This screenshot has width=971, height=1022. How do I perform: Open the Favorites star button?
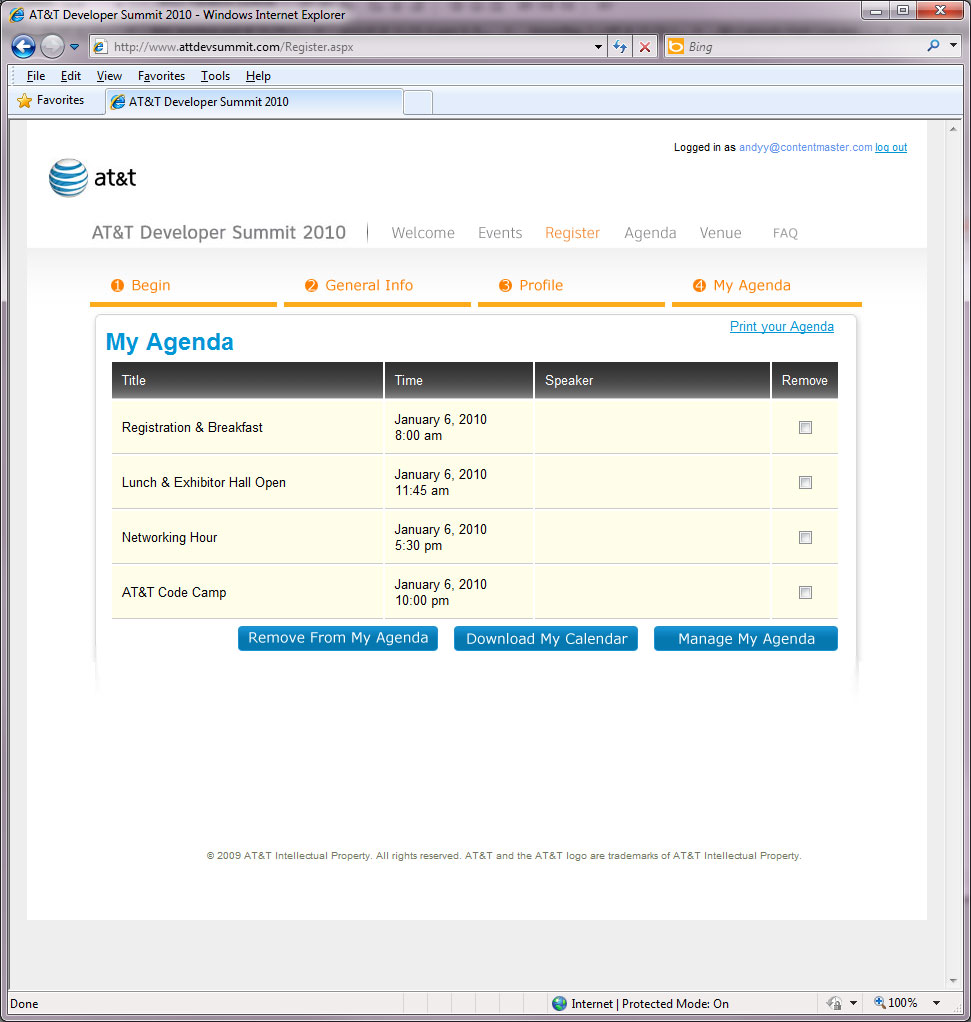tap(51, 100)
